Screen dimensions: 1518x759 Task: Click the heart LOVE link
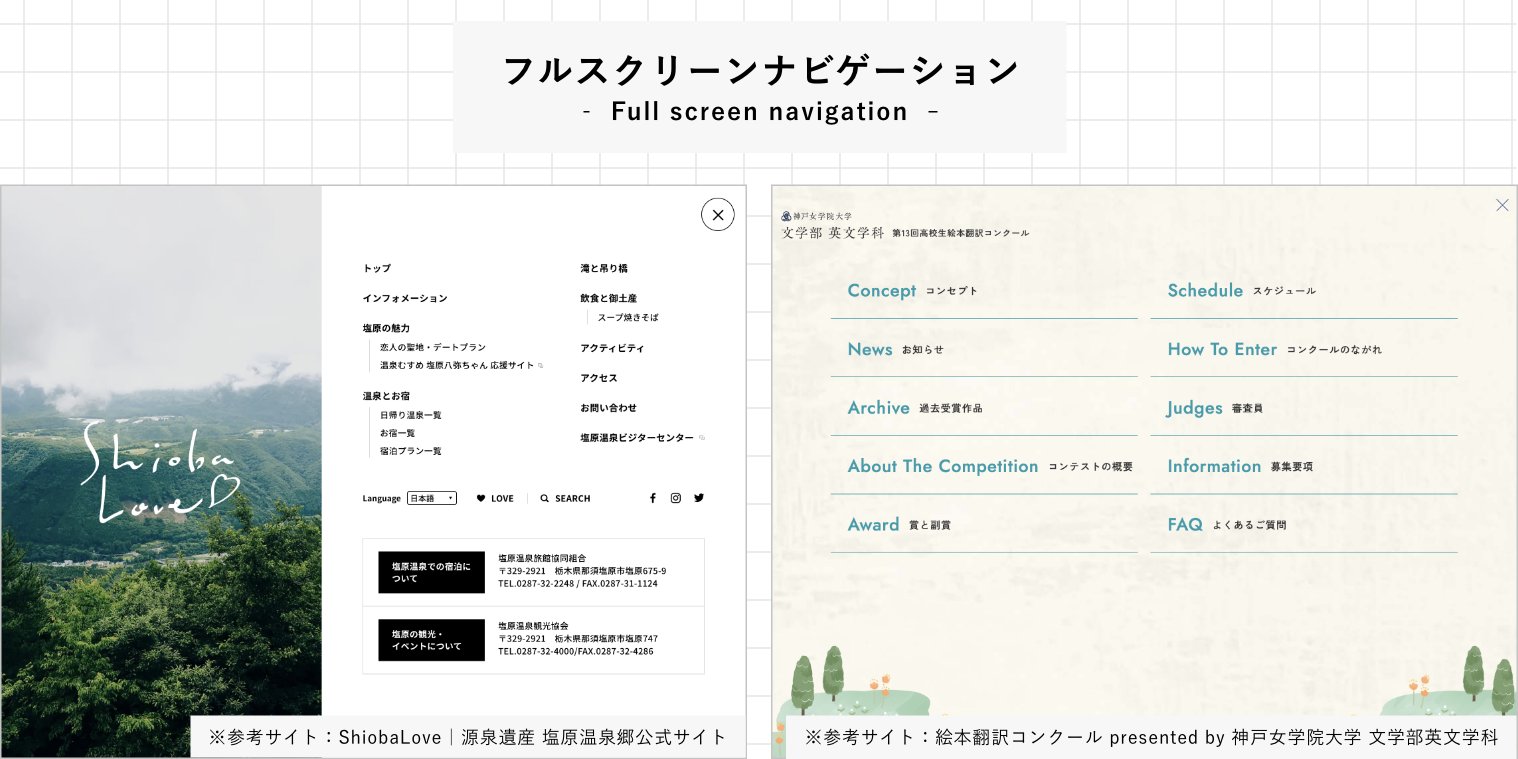495,498
